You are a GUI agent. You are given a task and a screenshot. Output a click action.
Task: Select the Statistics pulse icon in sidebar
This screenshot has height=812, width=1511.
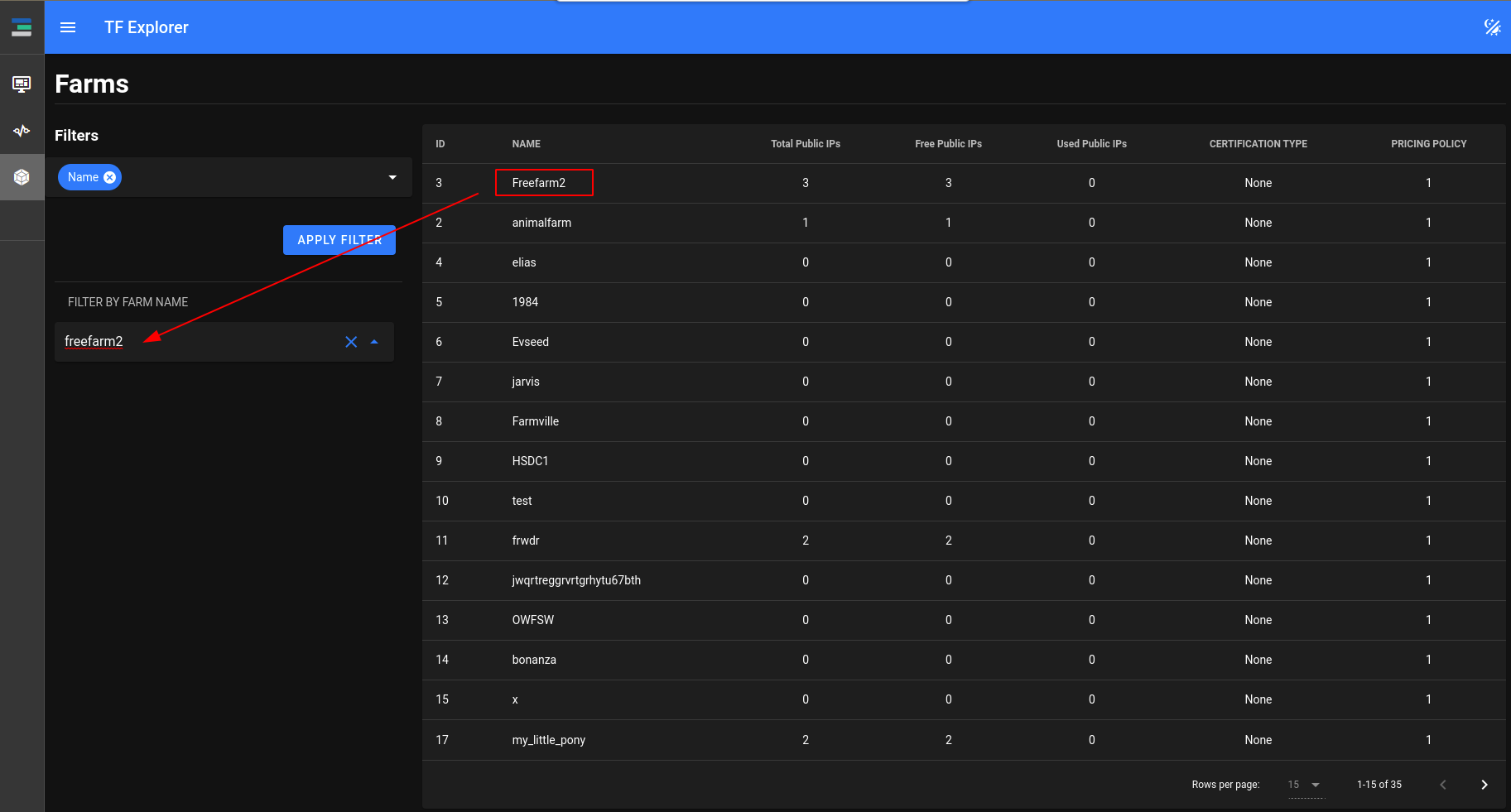[x=22, y=130]
